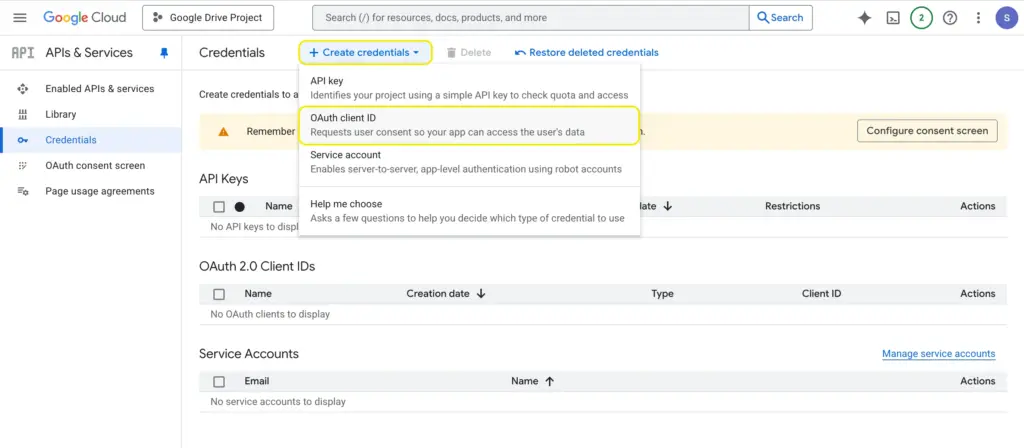1024x448 pixels.
Task: Click the Library grid icon
Action: (23, 114)
